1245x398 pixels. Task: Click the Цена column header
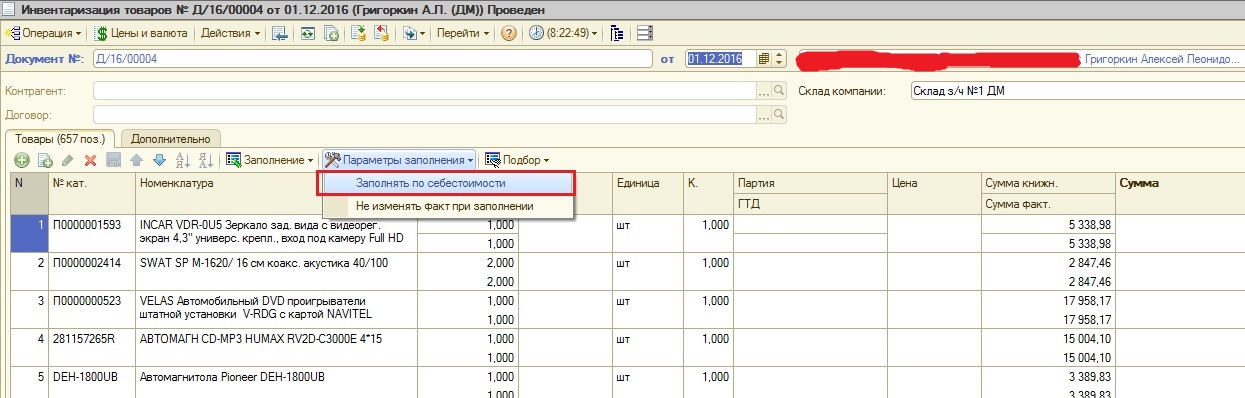click(934, 184)
